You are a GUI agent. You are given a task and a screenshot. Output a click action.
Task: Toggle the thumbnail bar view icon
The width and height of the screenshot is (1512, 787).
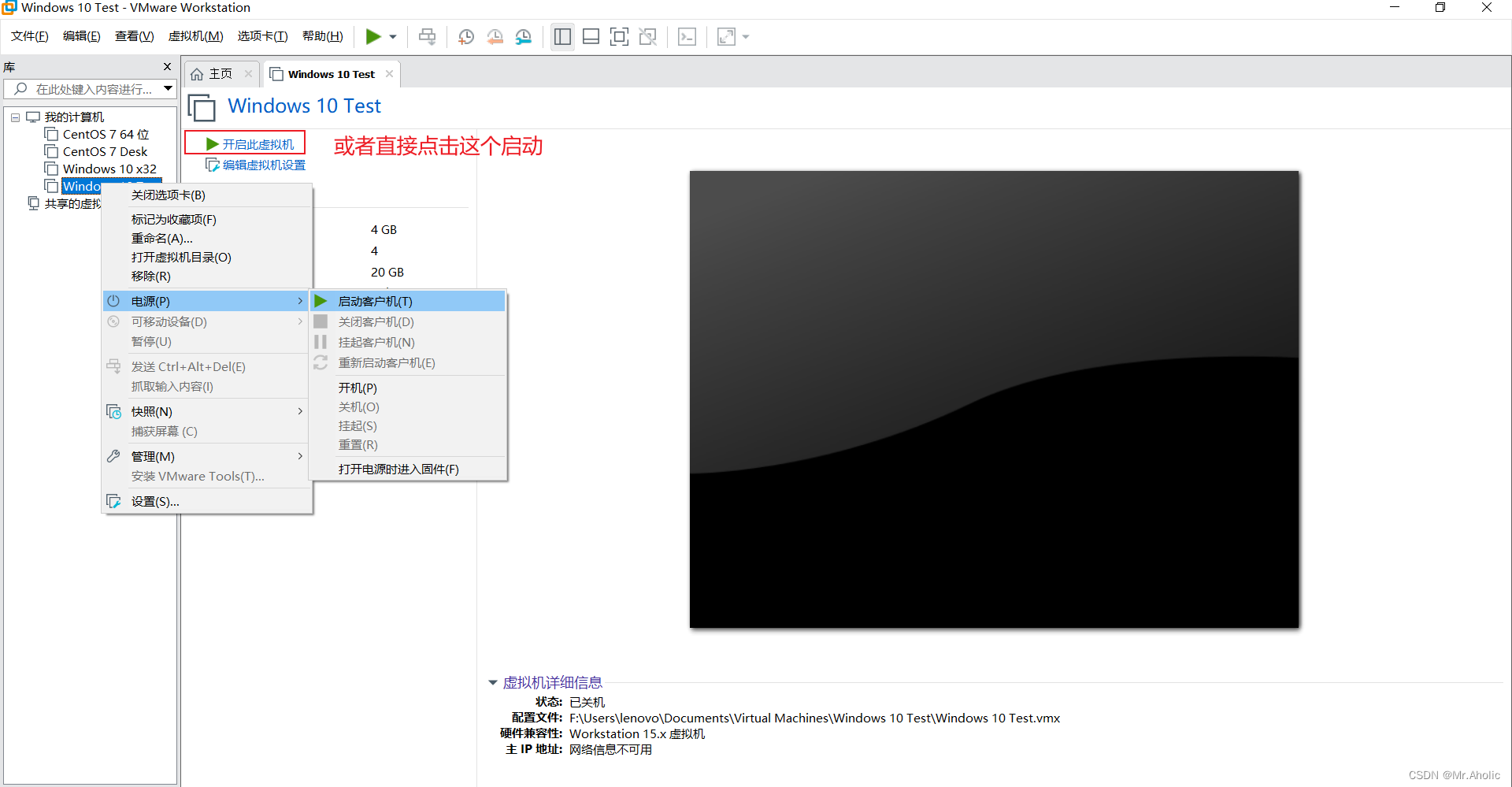(591, 36)
